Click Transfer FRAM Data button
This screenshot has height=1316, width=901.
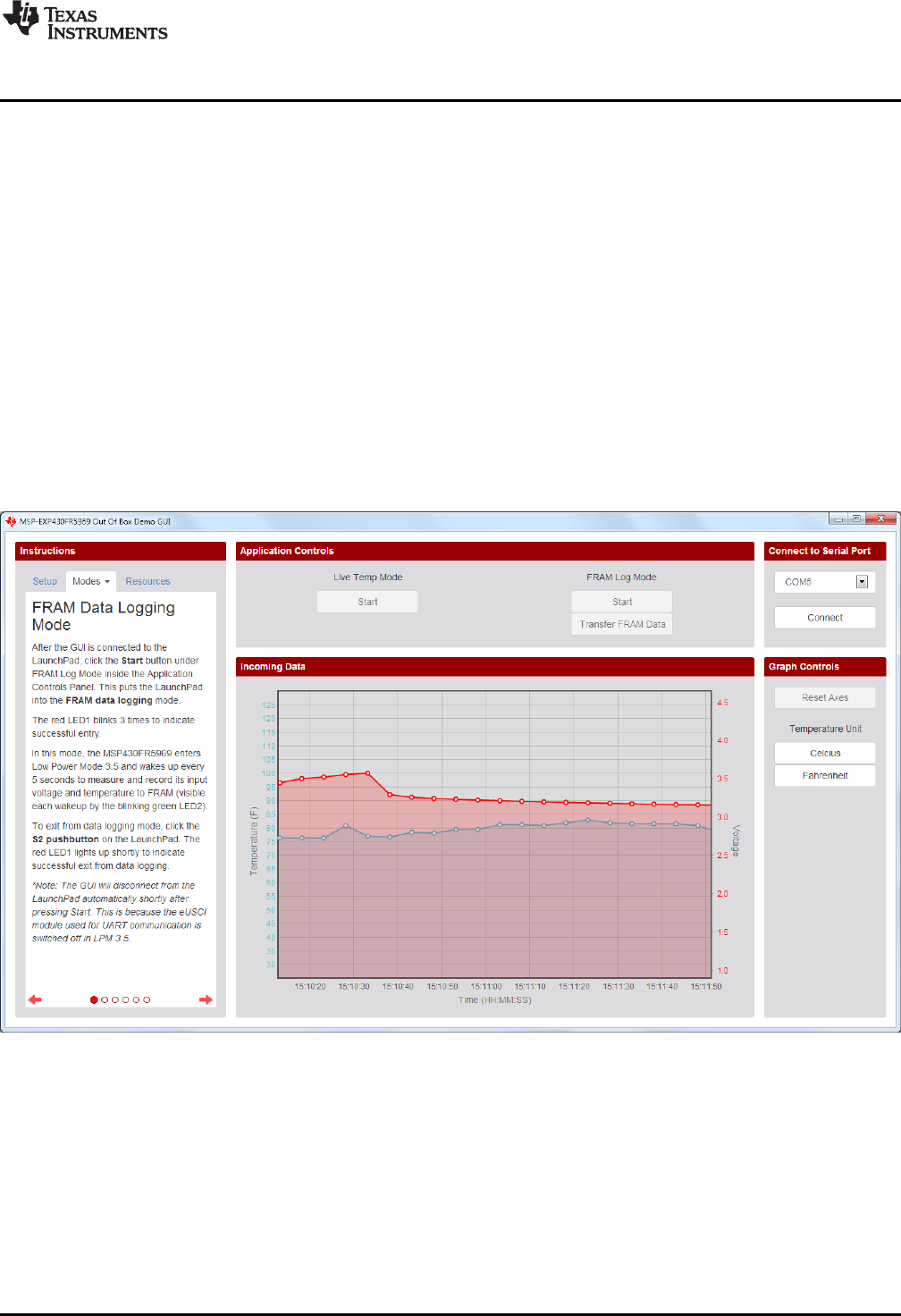tap(622, 624)
